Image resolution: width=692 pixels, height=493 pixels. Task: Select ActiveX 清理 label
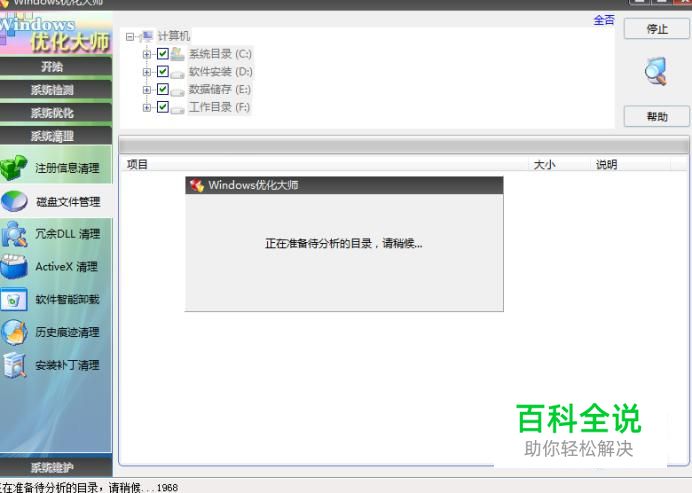coord(67,267)
